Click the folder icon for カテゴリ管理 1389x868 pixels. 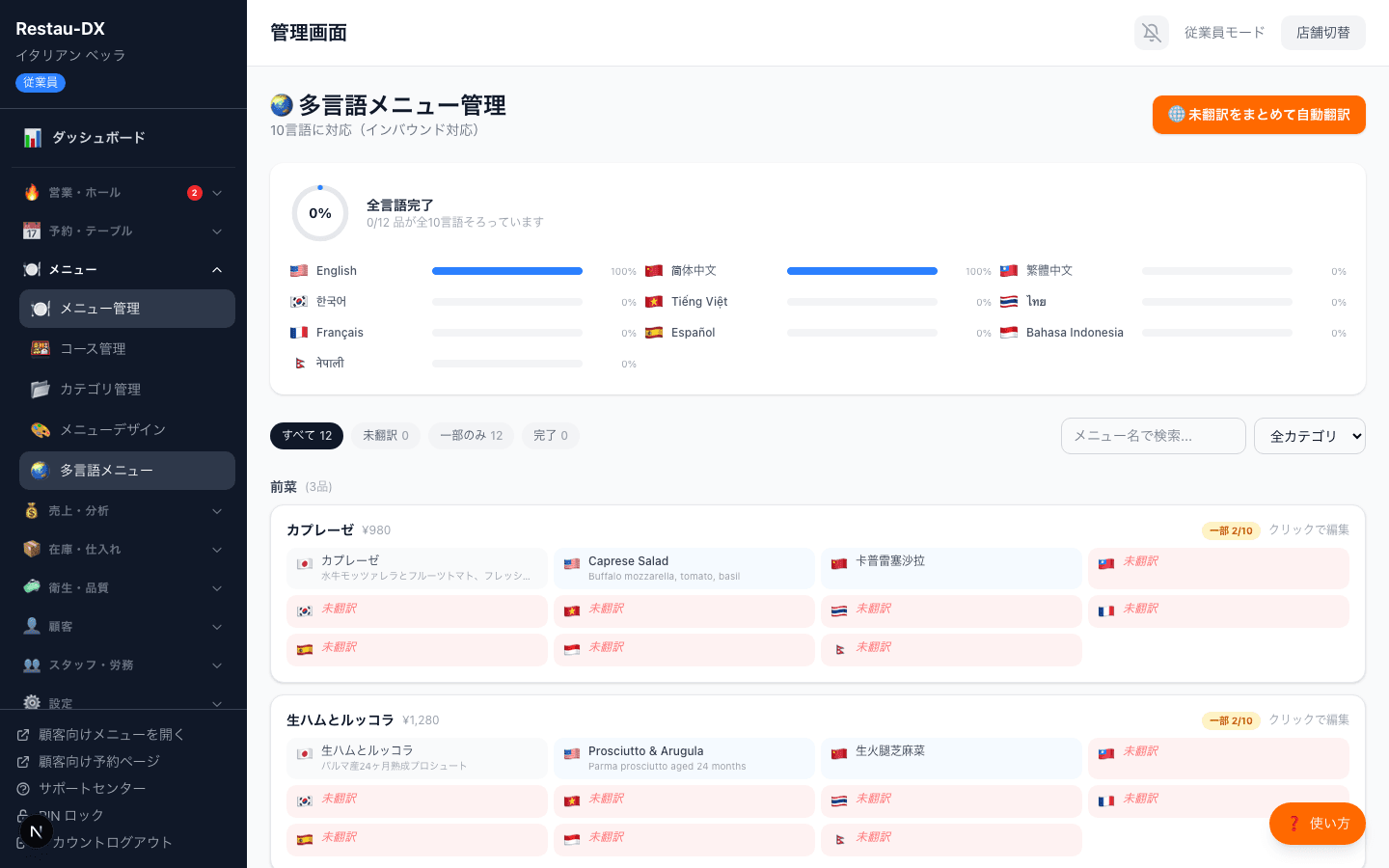pos(41,390)
